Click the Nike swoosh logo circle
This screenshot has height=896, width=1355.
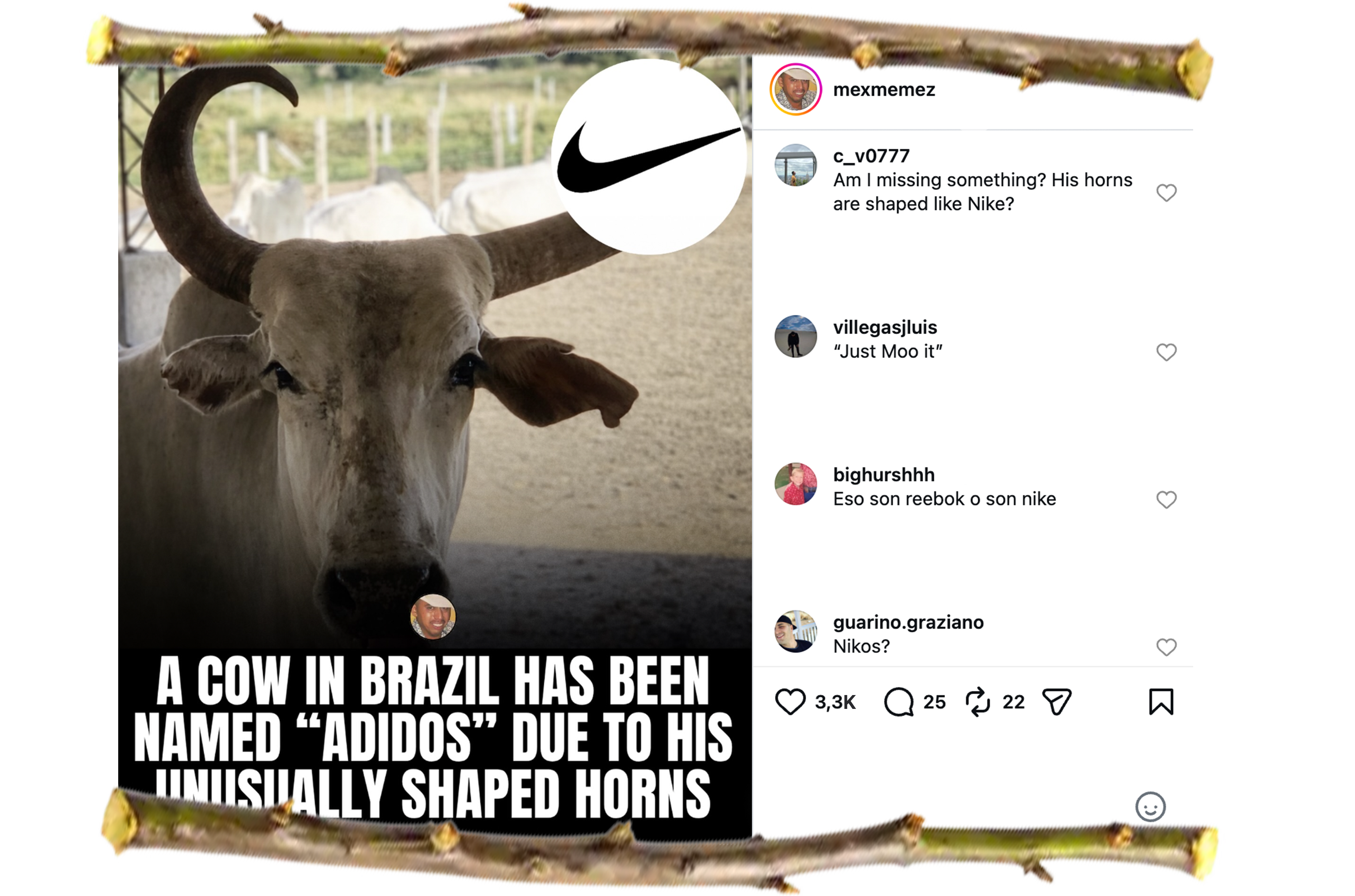click(649, 156)
